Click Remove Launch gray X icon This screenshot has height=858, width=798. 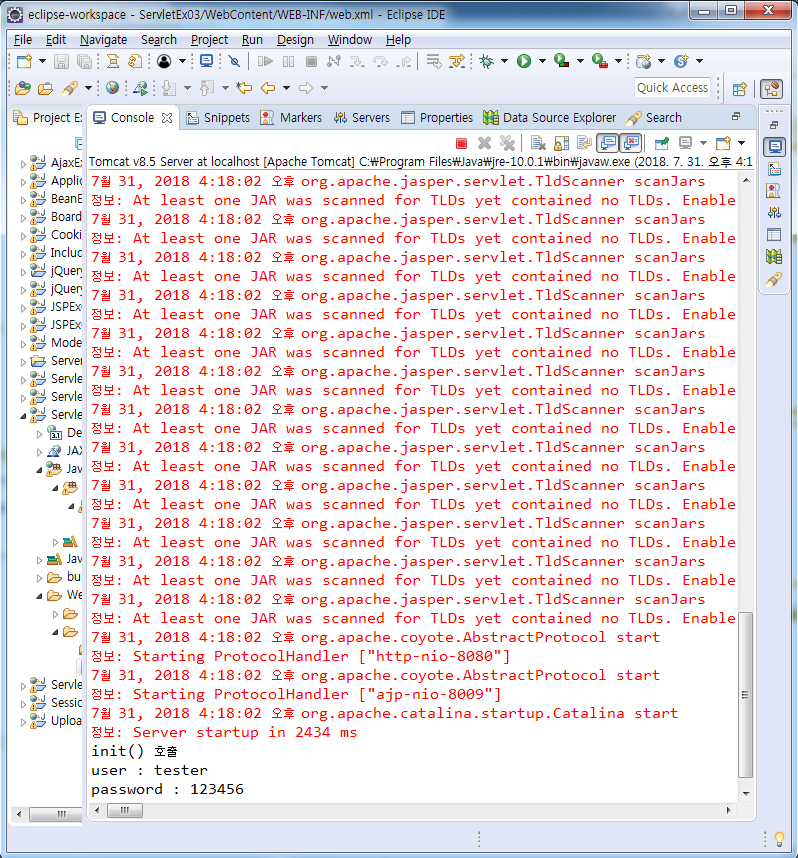[x=484, y=143]
